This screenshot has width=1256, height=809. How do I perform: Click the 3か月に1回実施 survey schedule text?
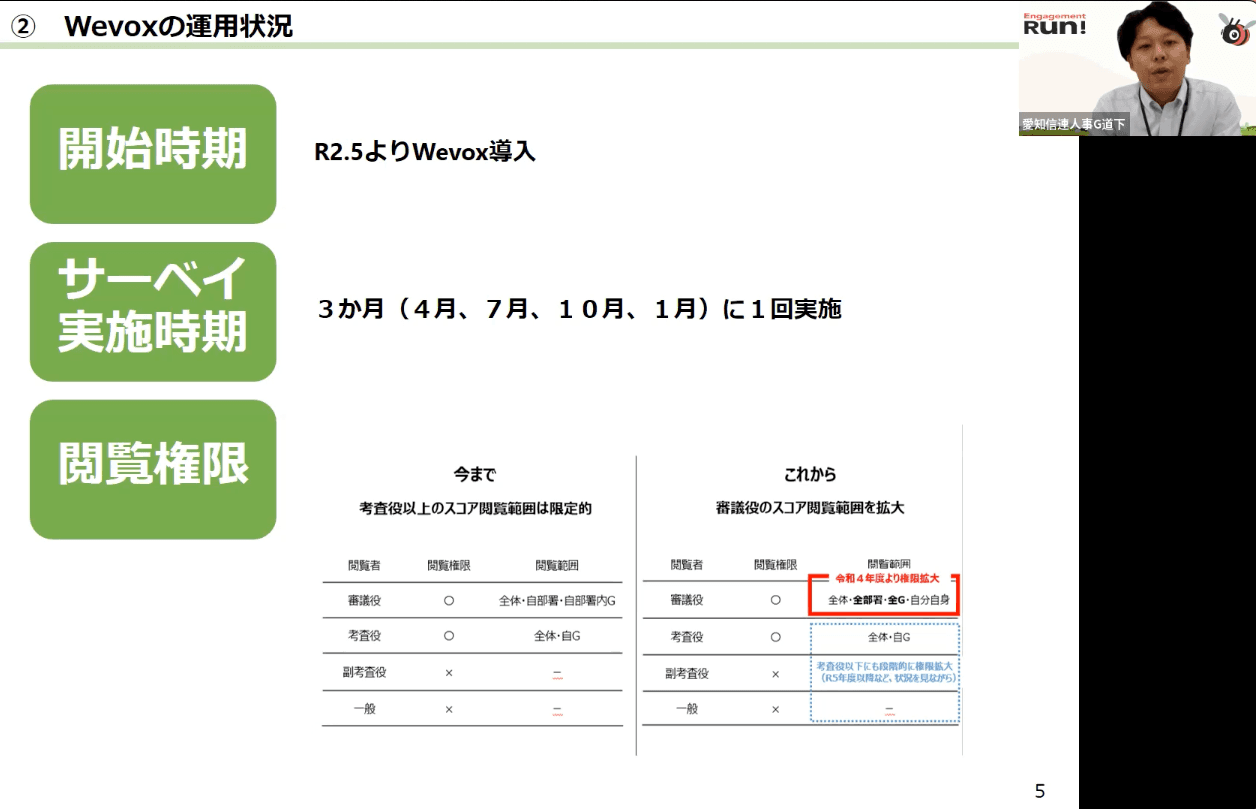[579, 309]
